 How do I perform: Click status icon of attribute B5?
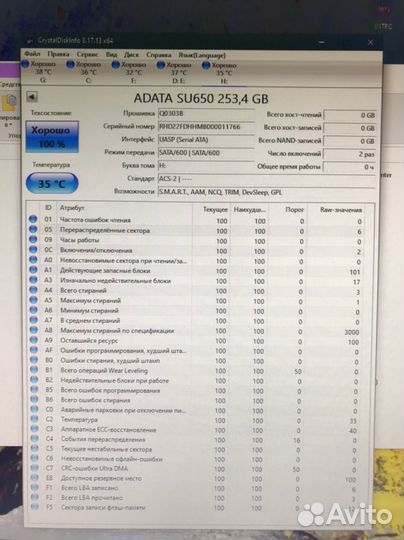34,389
